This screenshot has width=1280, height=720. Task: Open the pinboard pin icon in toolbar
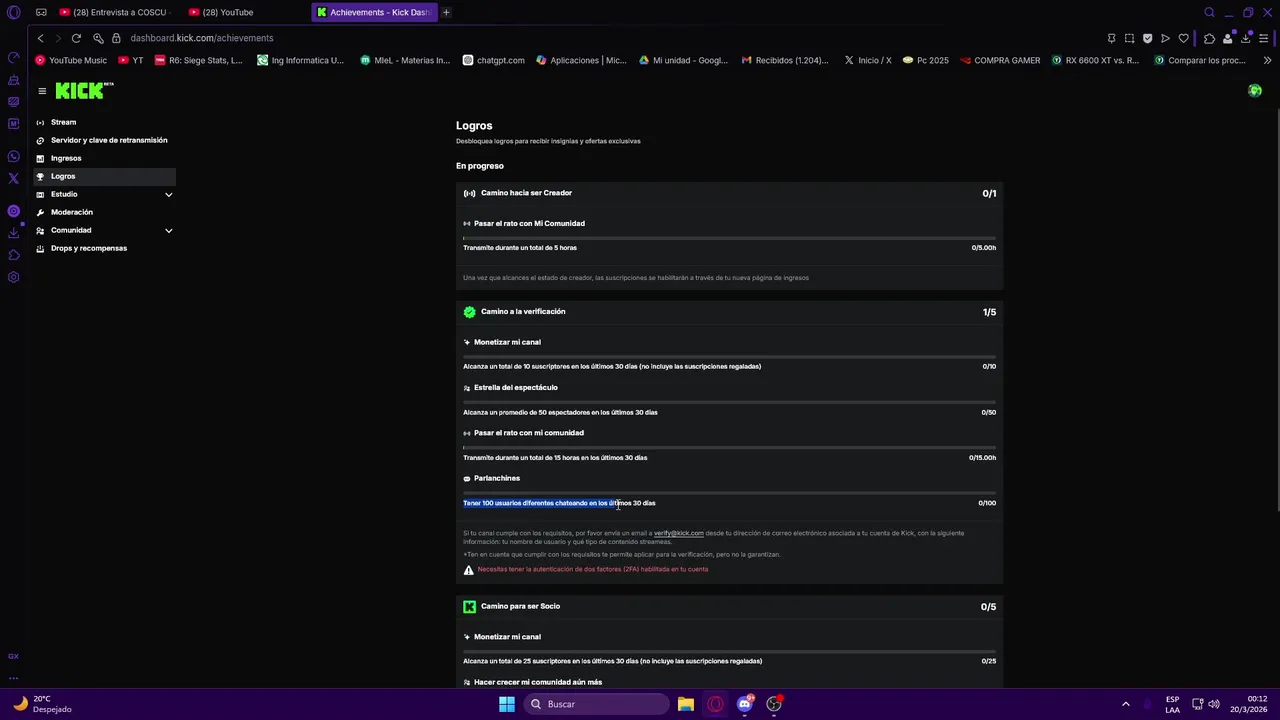(1111, 38)
